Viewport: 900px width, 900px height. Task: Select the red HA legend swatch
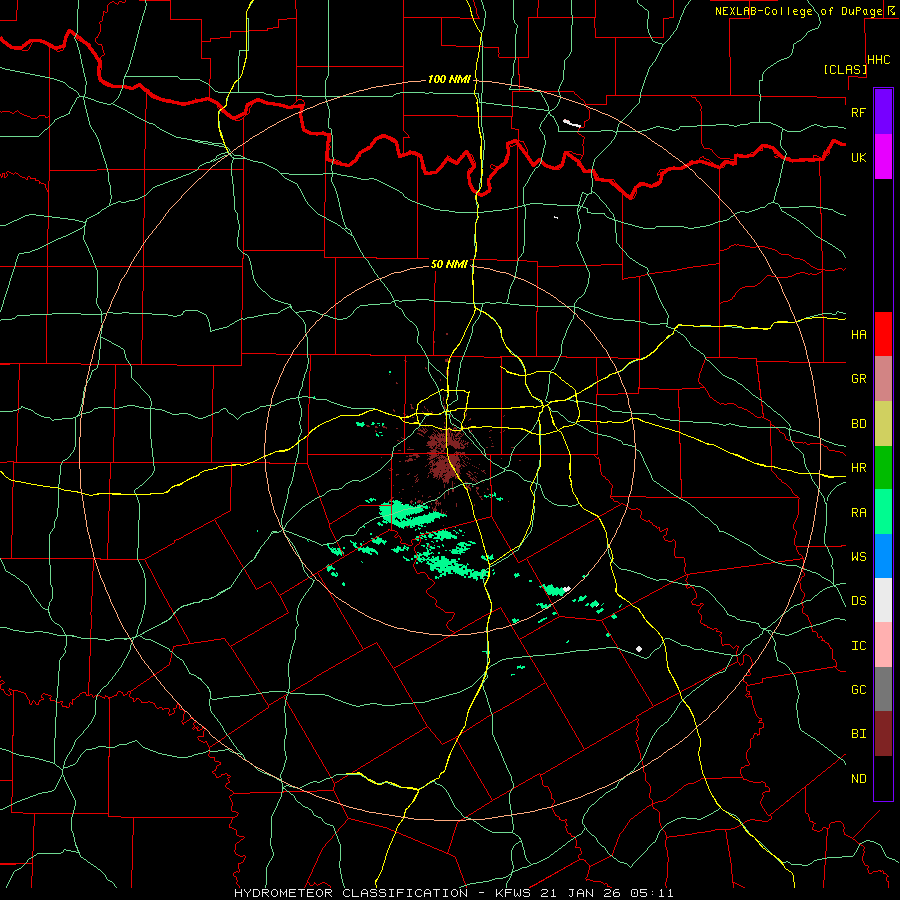point(883,334)
